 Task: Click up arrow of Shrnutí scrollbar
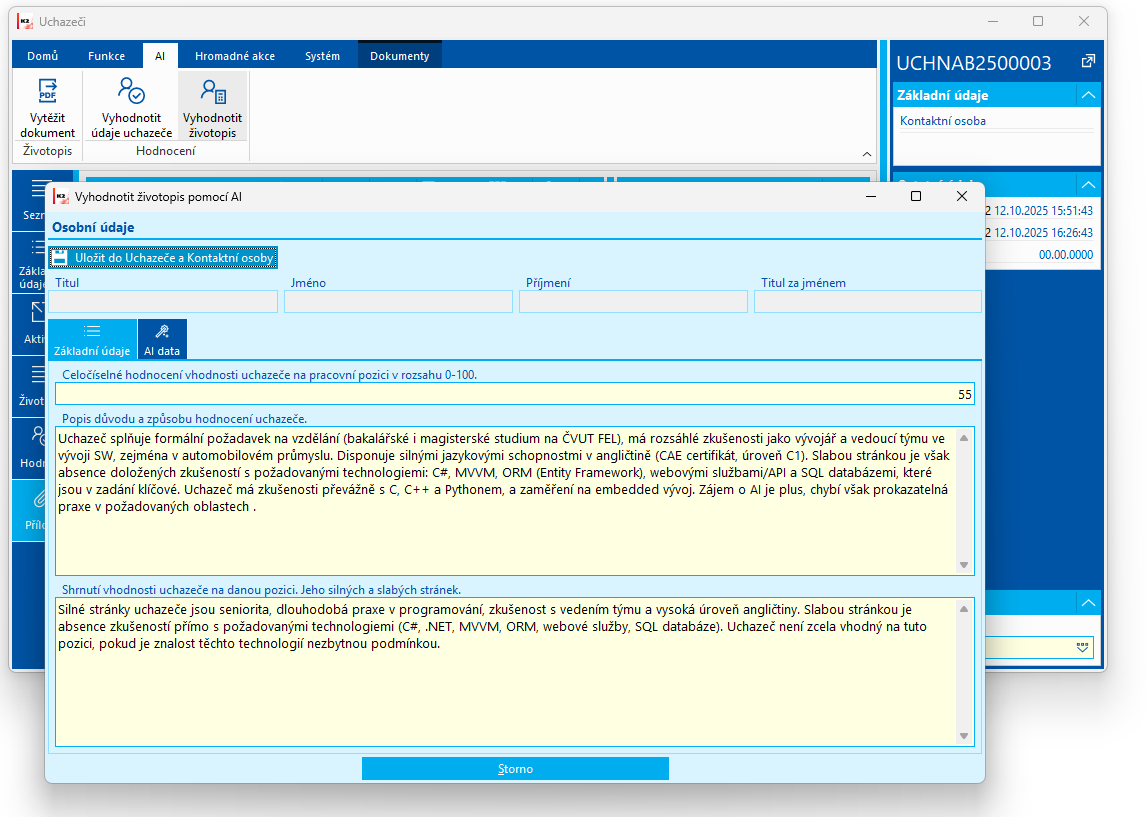coord(964,609)
